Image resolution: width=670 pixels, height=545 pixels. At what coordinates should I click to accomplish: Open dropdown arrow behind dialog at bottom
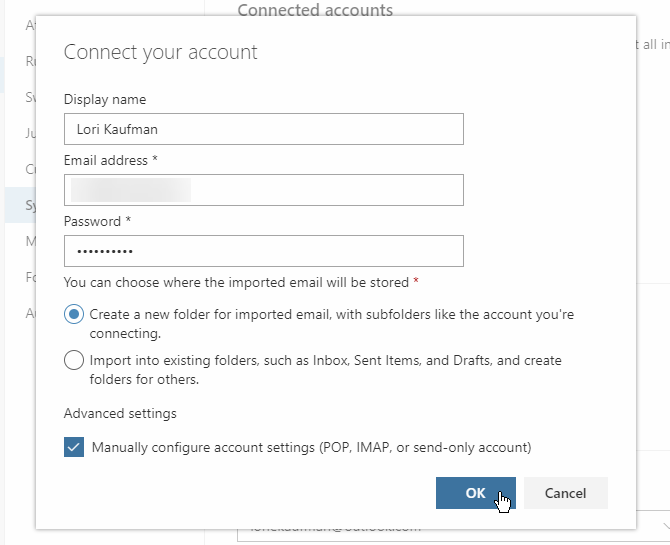click(x=666, y=526)
